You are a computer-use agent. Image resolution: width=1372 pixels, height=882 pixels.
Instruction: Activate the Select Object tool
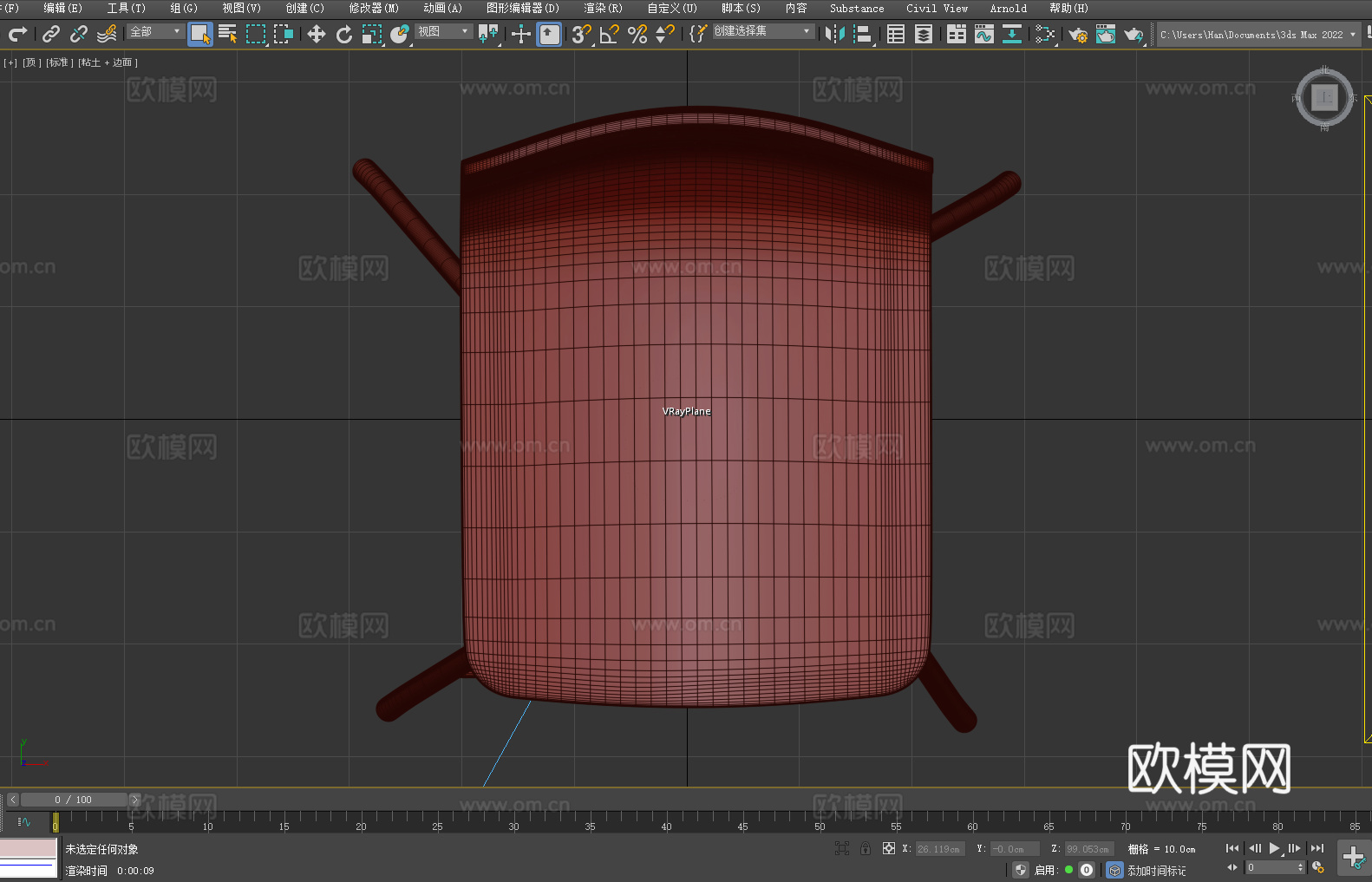point(200,34)
